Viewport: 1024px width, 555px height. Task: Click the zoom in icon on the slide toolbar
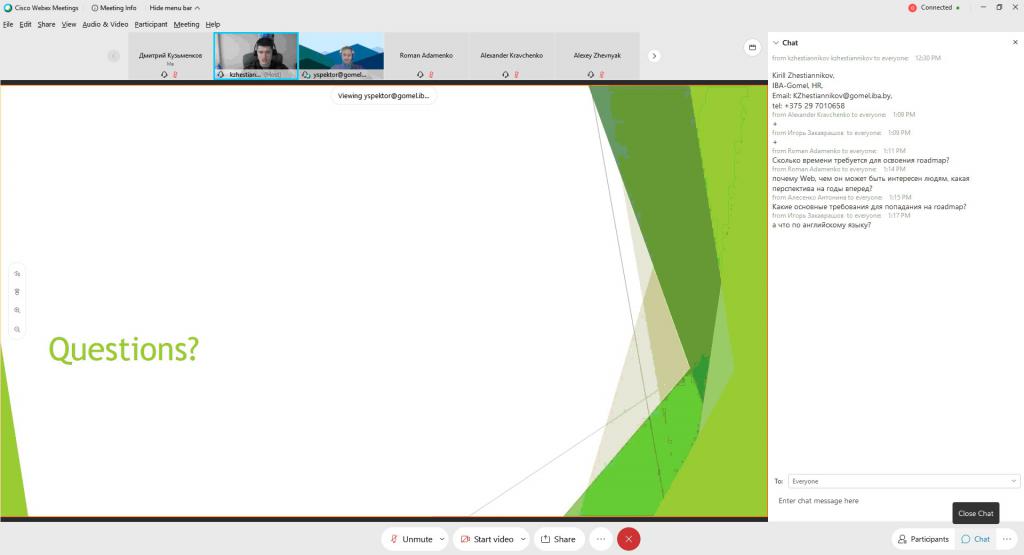point(18,310)
